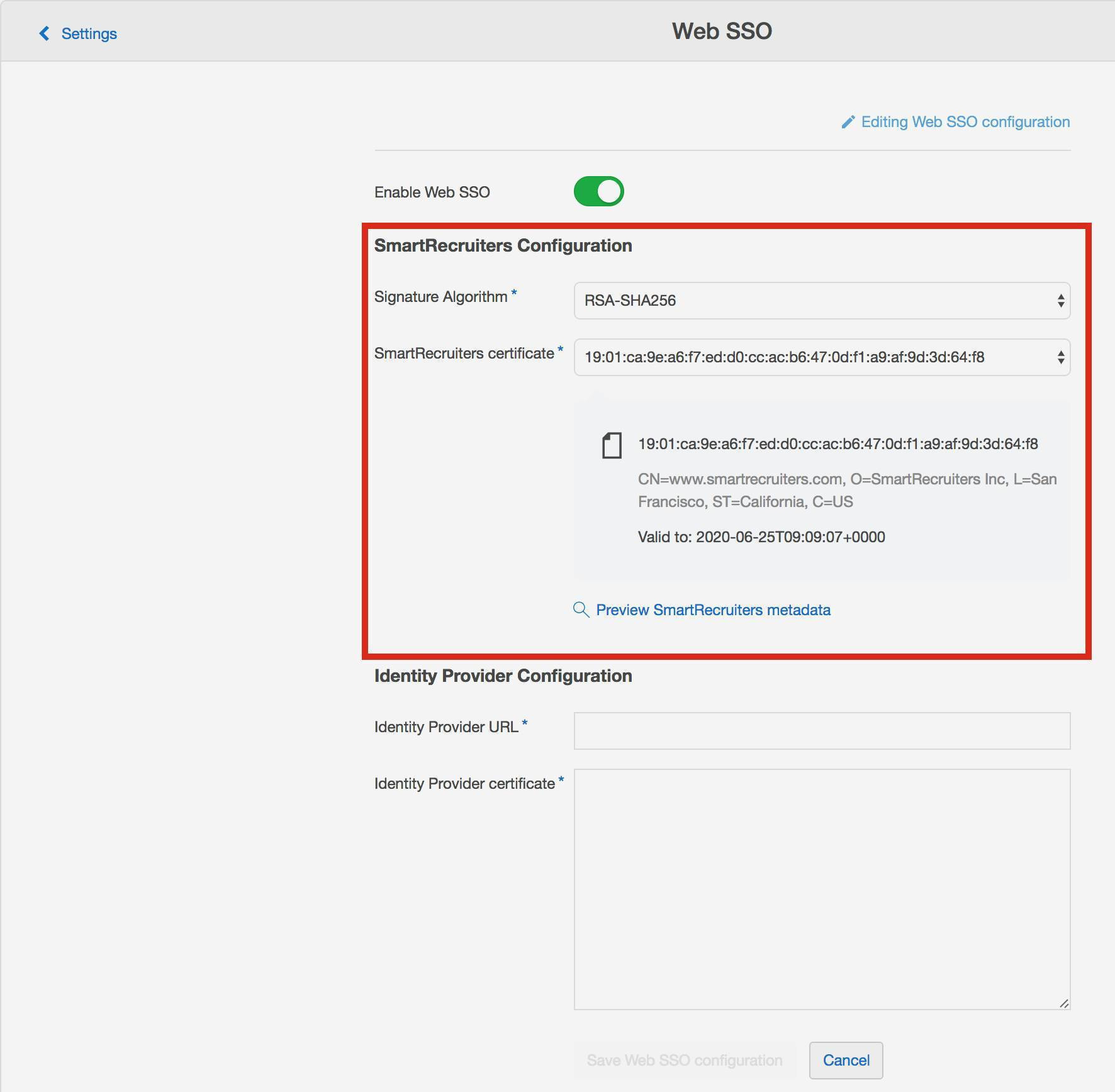Click the Signature Algorithm label

pos(440,297)
